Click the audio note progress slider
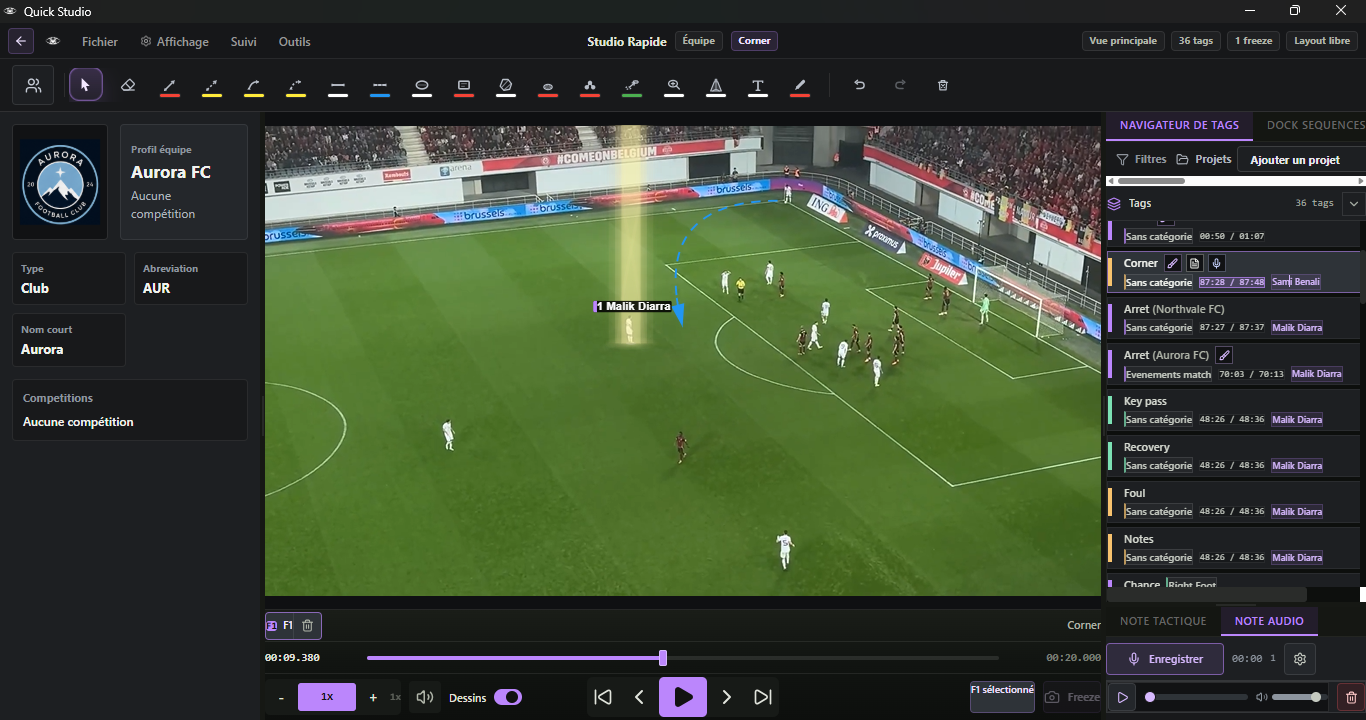The image size is (1366, 720). tap(1197, 697)
